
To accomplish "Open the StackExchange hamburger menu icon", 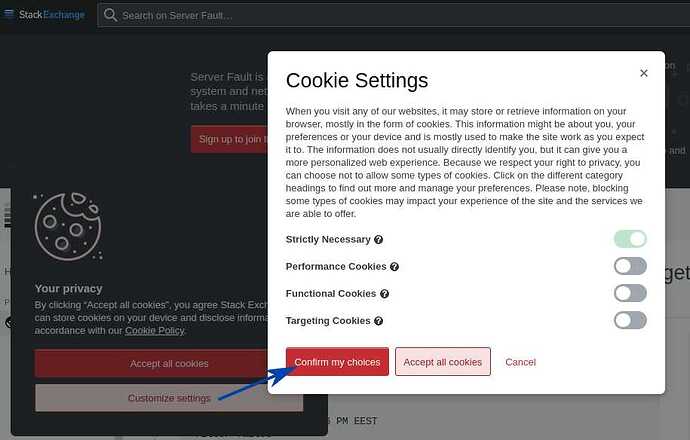I will pos(8,14).
